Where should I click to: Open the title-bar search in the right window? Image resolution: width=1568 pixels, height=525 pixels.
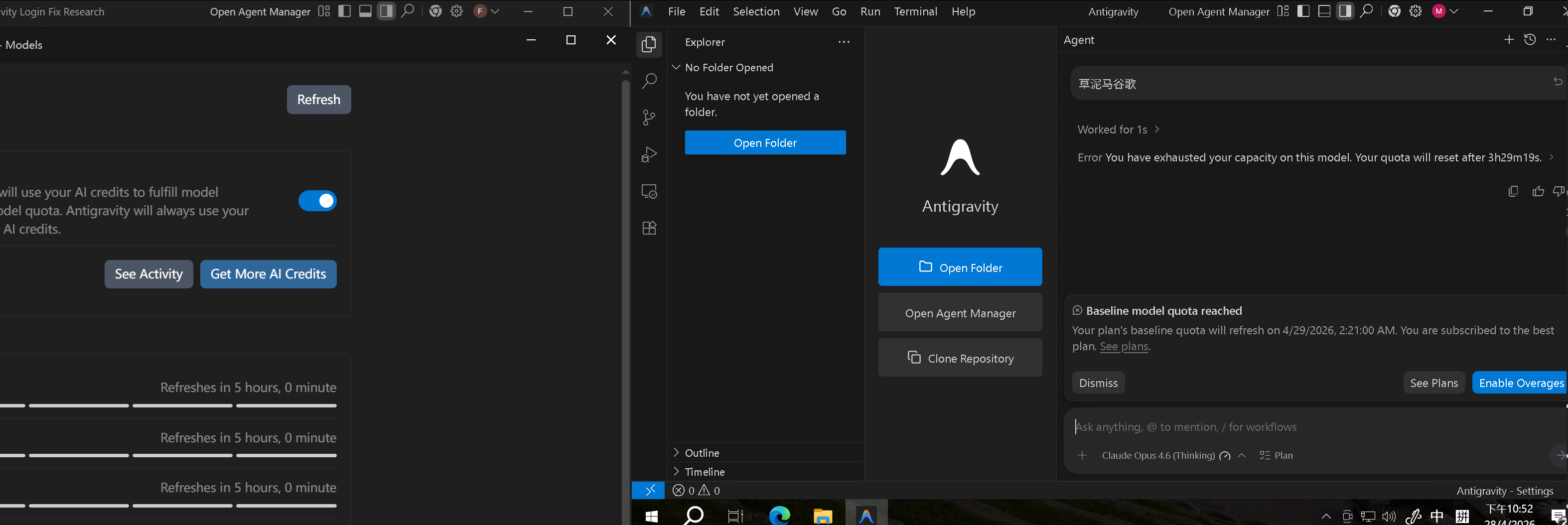[x=1366, y=11]
